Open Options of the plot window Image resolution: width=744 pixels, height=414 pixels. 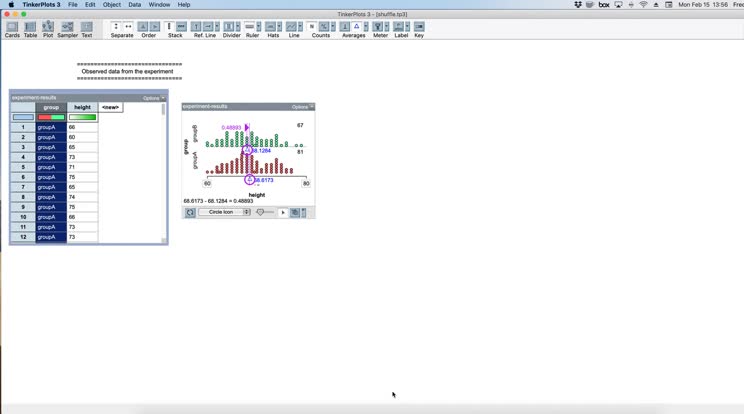[x=303, y=107]
